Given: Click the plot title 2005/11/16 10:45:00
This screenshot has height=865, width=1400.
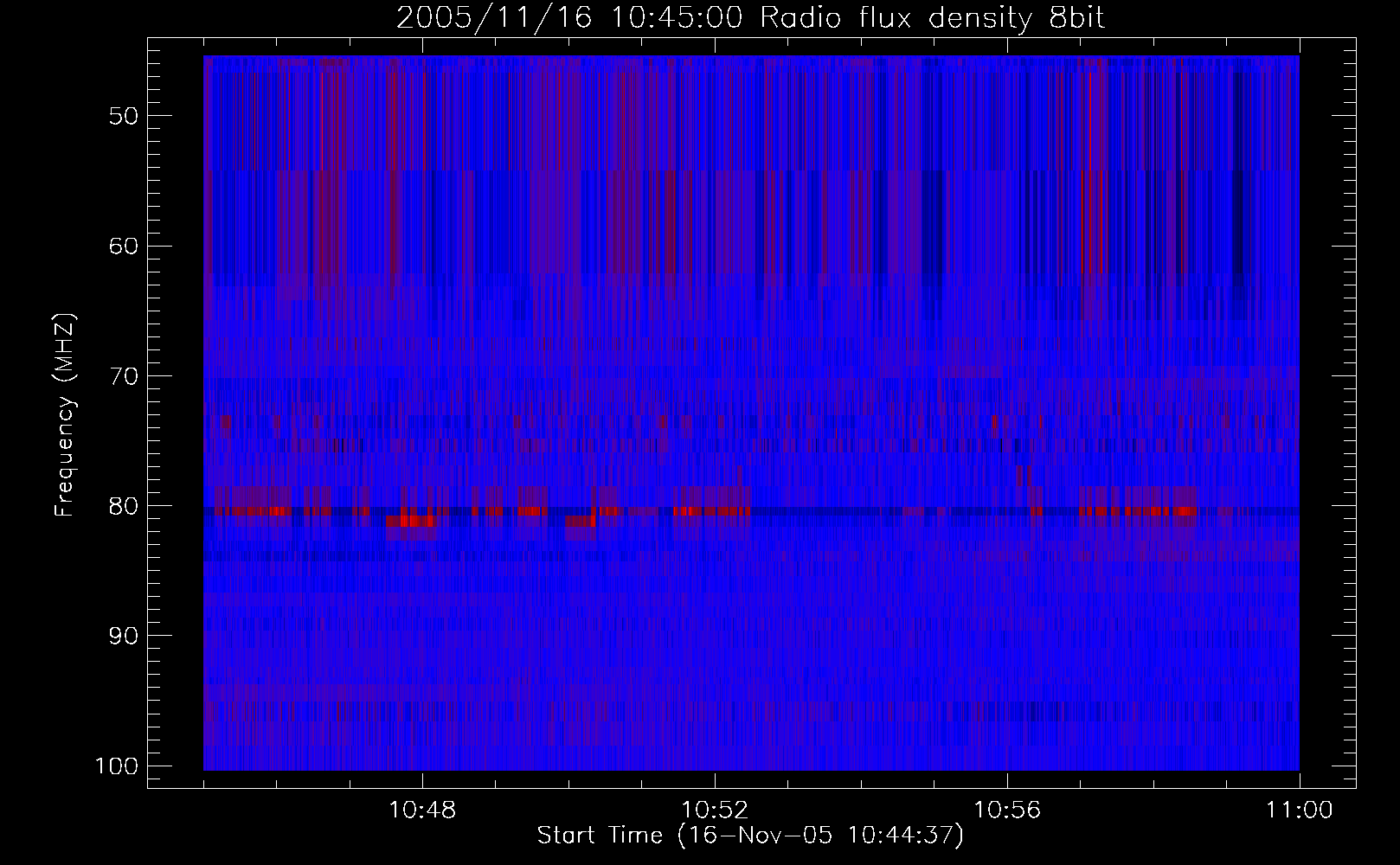Looking at the screenshot, I should [750, 18].
